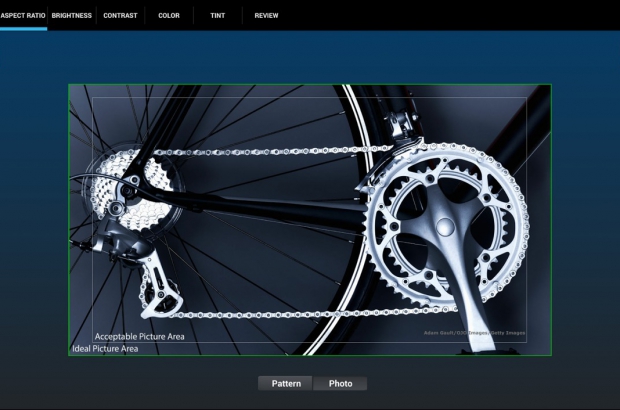
Task: Click the Ideal Picture Area label
Action: click(105, 349)
